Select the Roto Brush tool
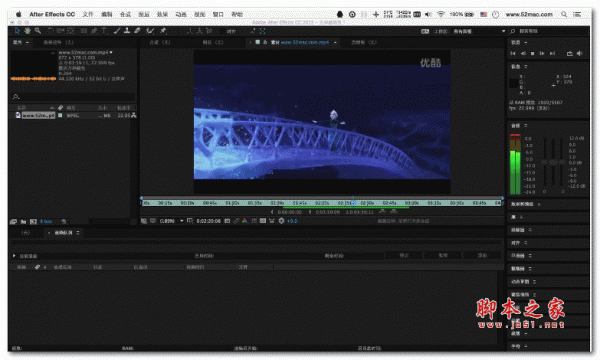The width and height of the screenshot is (600, 360). pyautogui.click(x=150, y=31)
